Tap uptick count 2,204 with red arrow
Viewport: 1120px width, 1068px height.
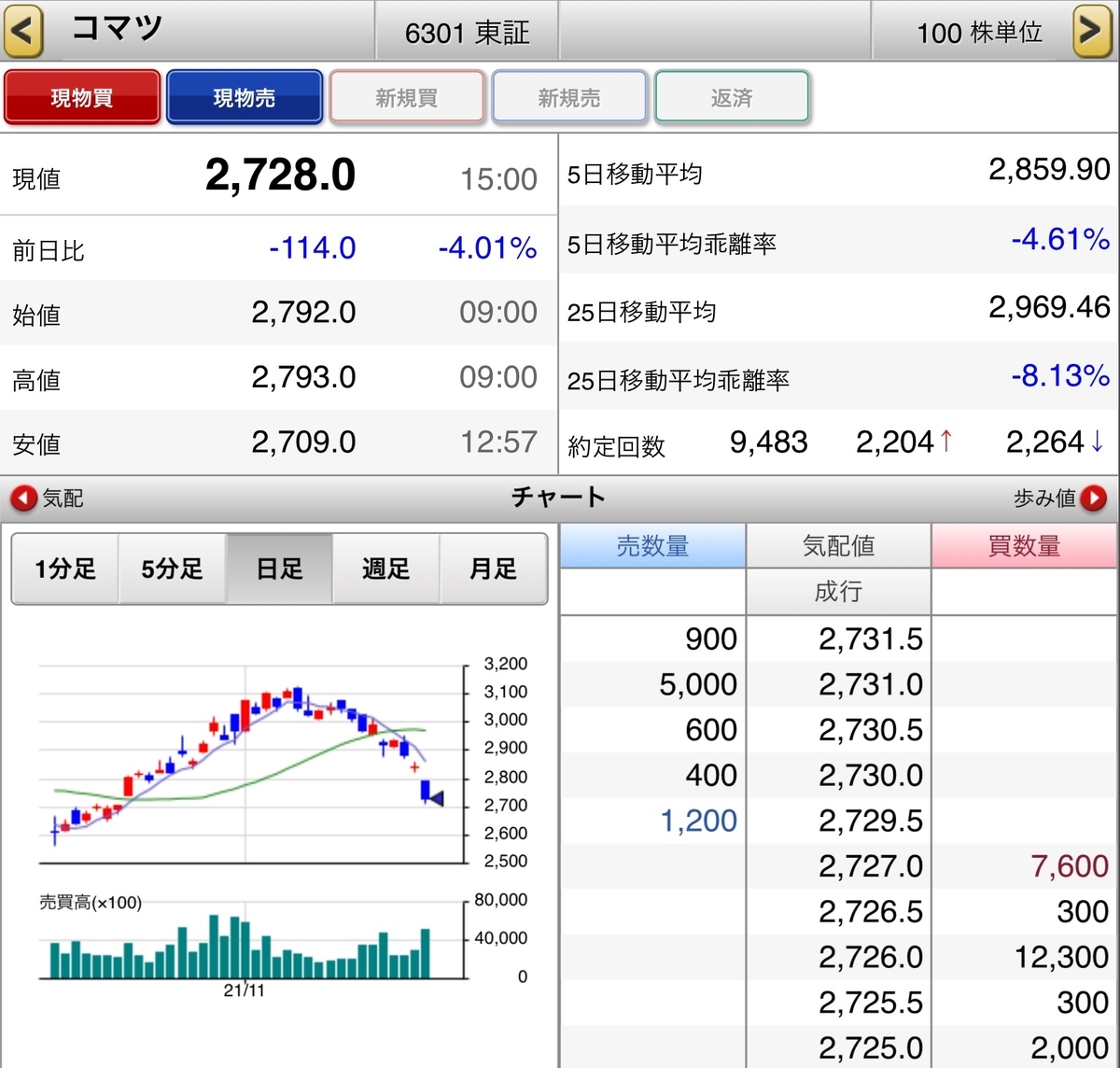click(x=904, y=443)
